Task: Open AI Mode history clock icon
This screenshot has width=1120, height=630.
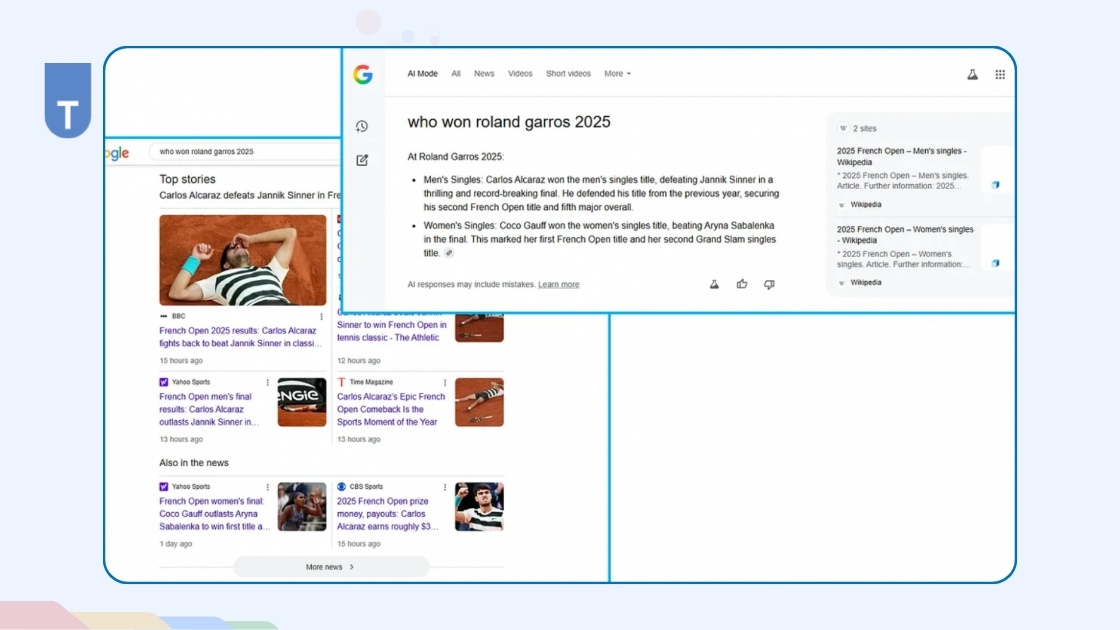Action: tap(362, 126)
